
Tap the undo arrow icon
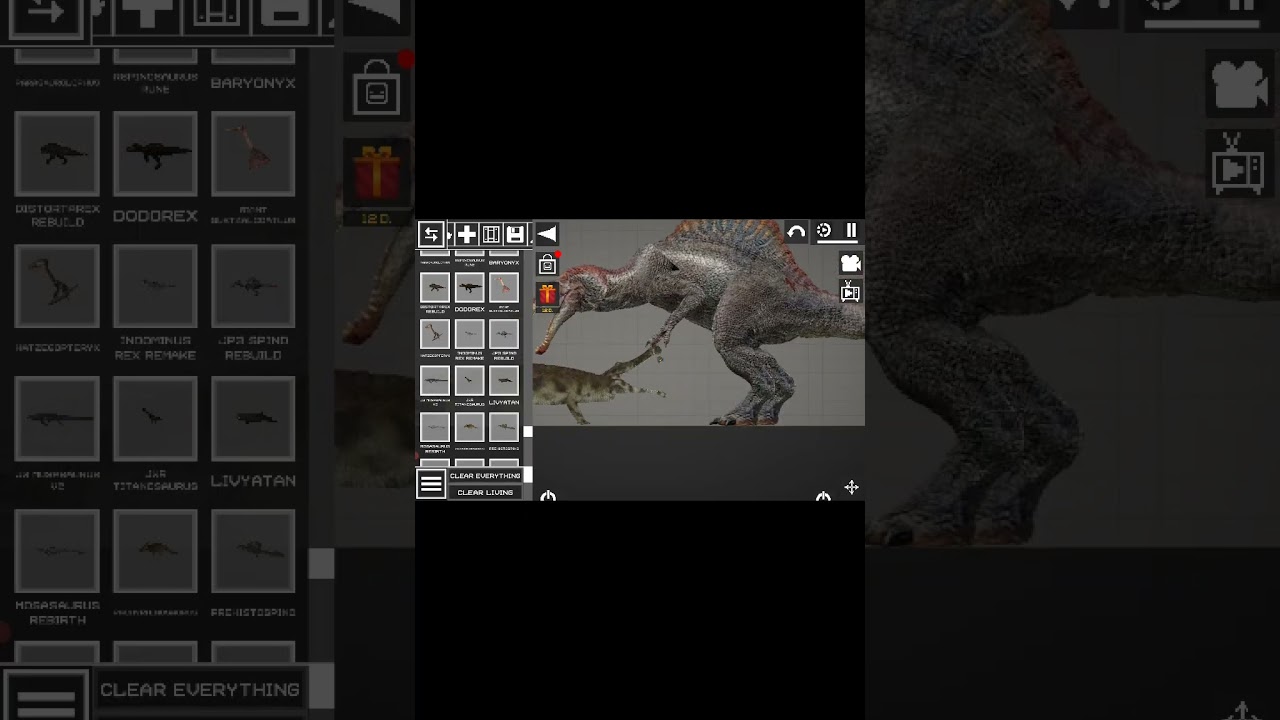coord(796,232)
